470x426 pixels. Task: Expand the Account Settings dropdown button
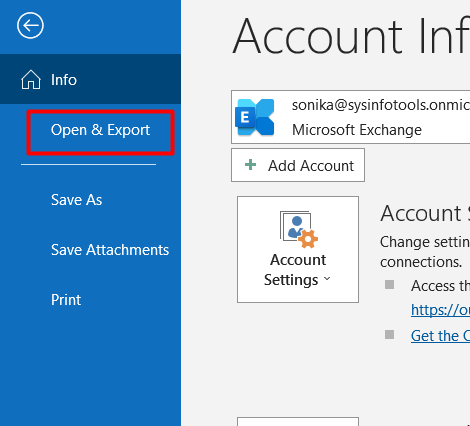[x=298, y=249]
